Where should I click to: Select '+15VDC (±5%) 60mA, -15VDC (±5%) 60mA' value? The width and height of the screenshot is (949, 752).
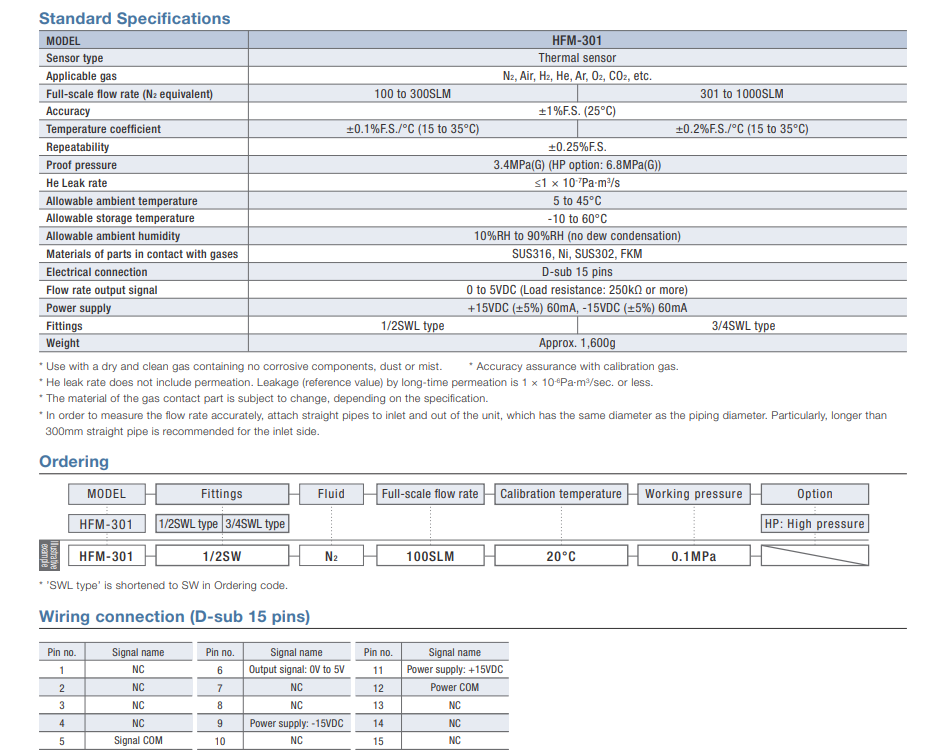[577, 308]
